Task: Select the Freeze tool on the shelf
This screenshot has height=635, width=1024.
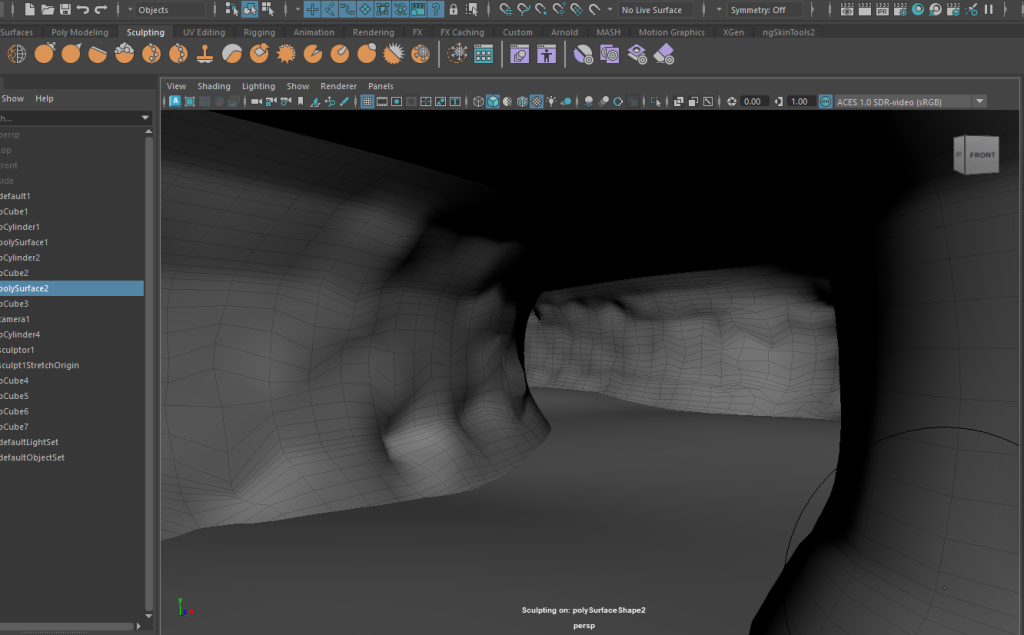Action: 421,54
